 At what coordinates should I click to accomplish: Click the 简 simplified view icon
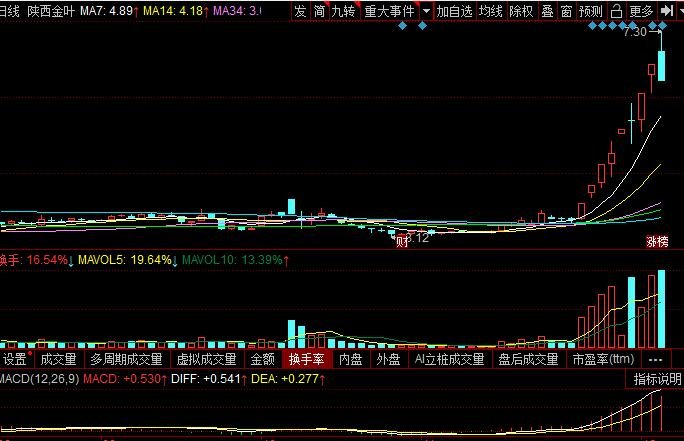pos(319,11)
